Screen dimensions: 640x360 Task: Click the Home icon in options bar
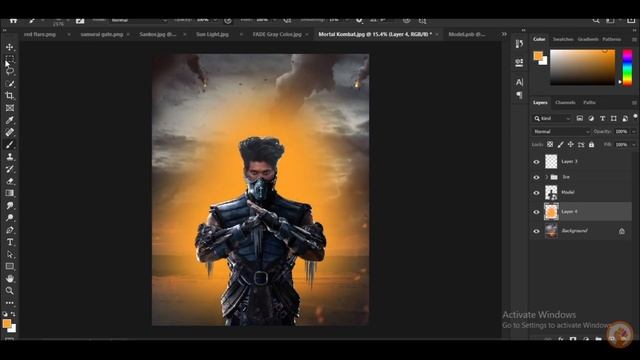point(13,20)
